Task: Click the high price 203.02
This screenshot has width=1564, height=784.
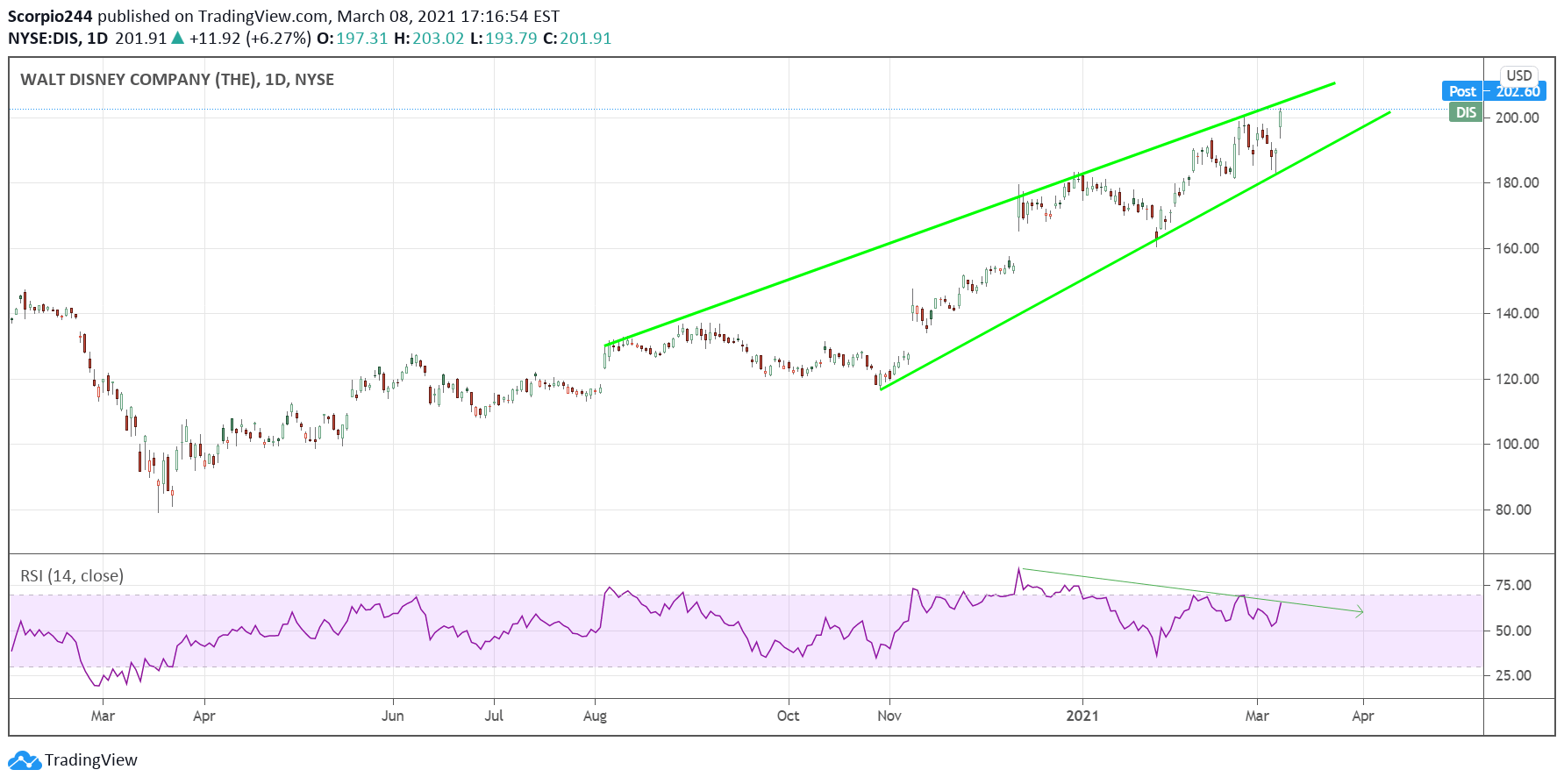Action: (x=439, y=39)
